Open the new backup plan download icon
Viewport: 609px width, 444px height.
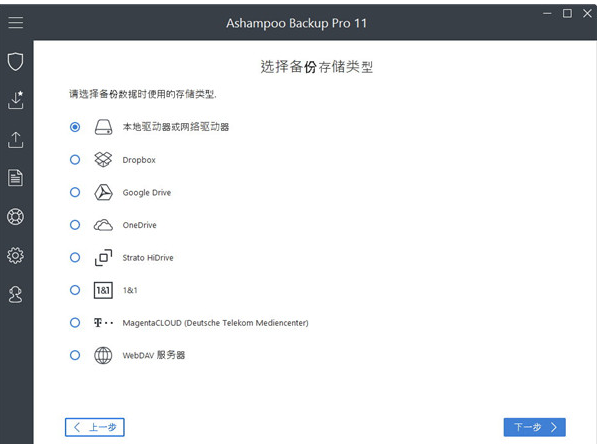(16, 100)
